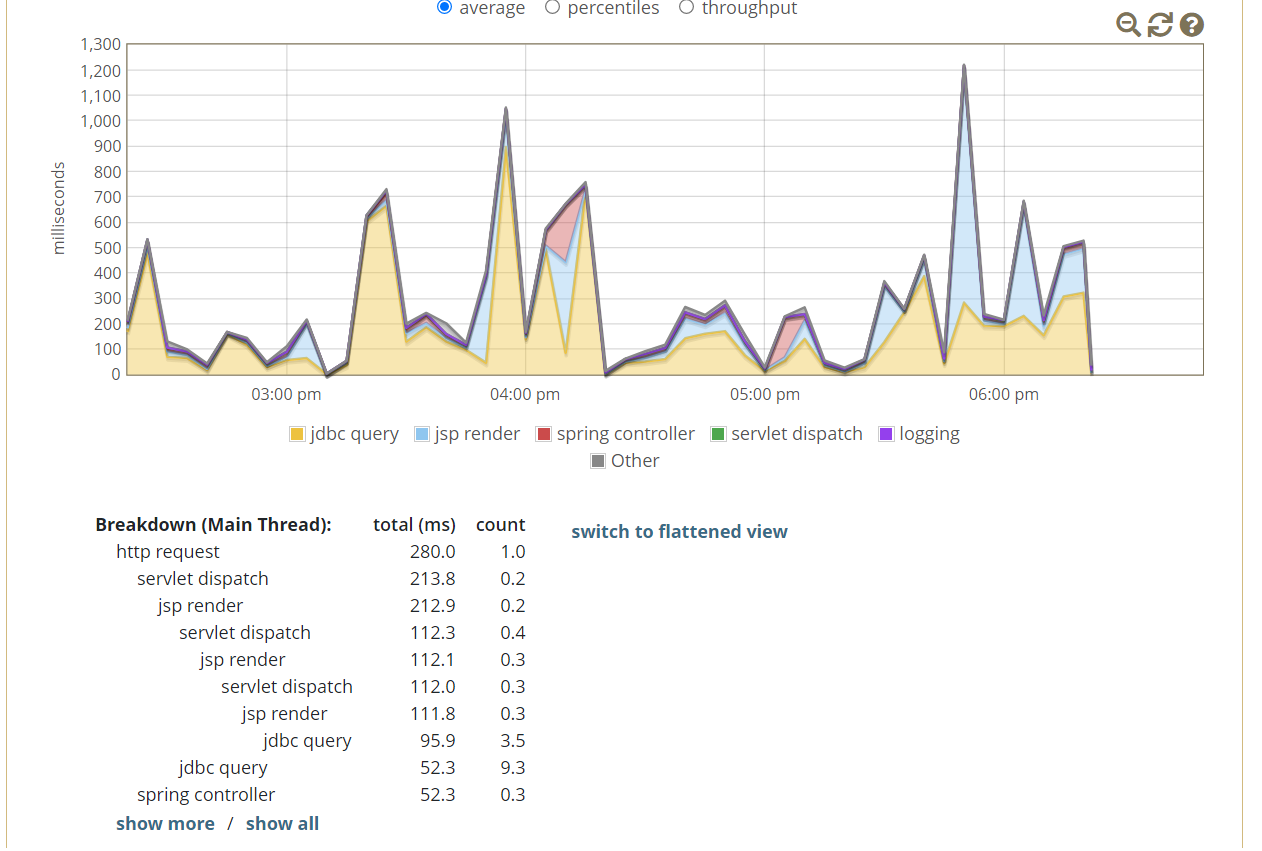The image size is (1262, 851).
Task: Refresh the chart with the refresh icon
Action: click(1160, 25)
